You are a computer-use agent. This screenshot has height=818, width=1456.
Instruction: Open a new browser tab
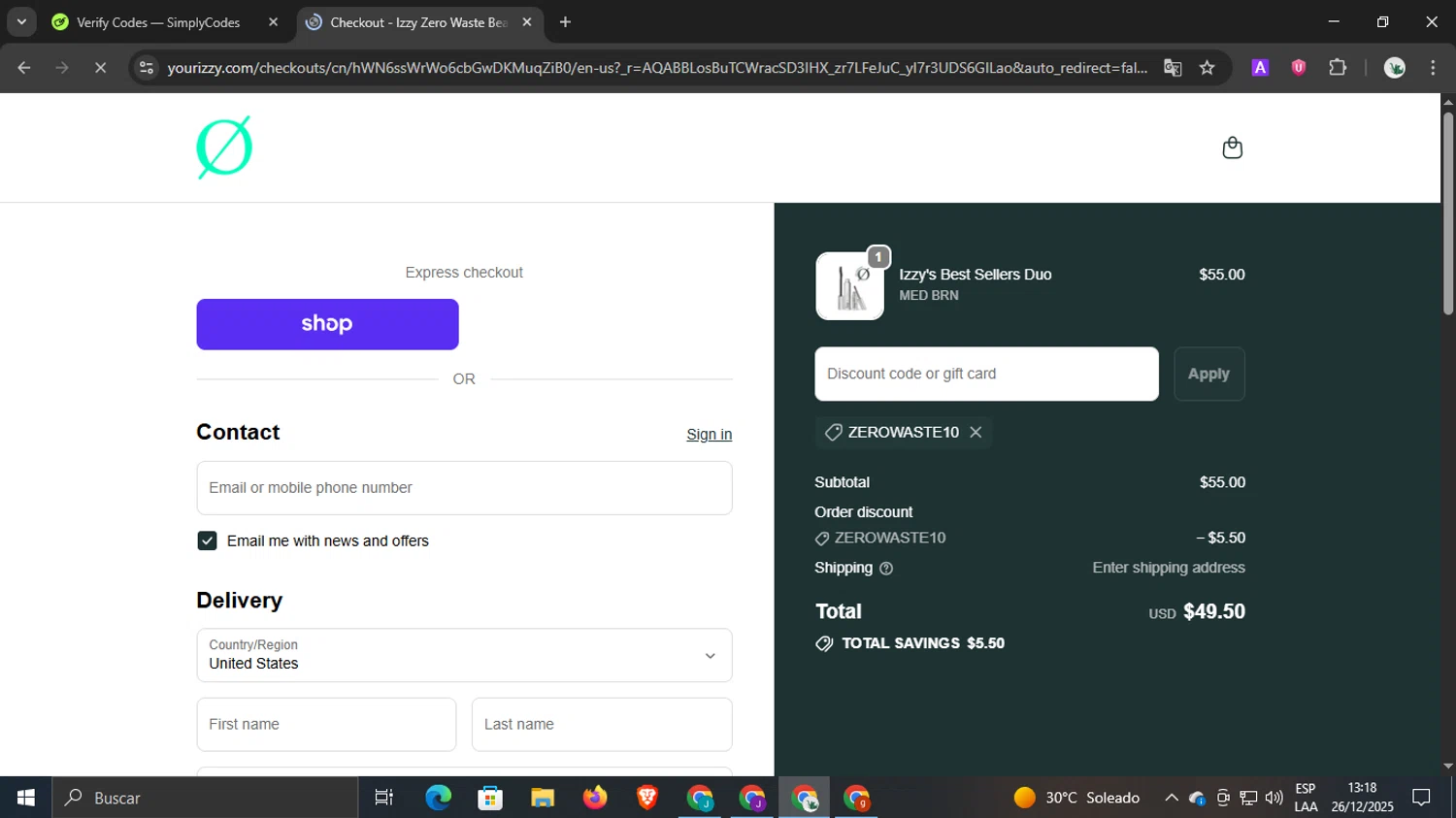(565, 22)
